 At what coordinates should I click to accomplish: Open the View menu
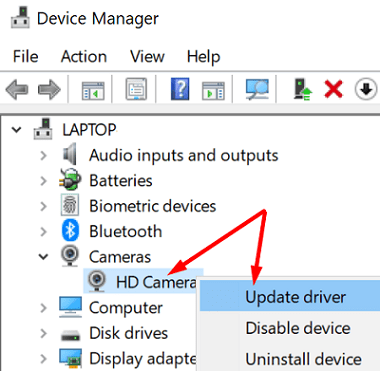point(147,56)
